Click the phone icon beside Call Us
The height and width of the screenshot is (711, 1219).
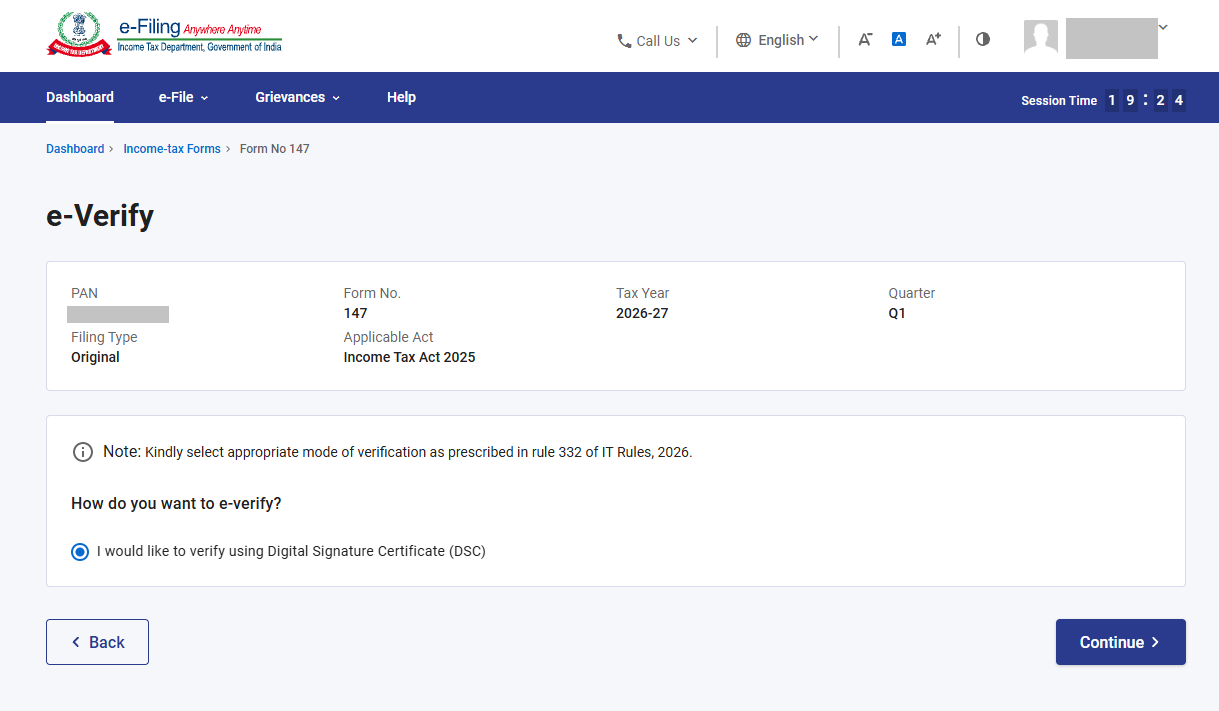pos(624,41)
